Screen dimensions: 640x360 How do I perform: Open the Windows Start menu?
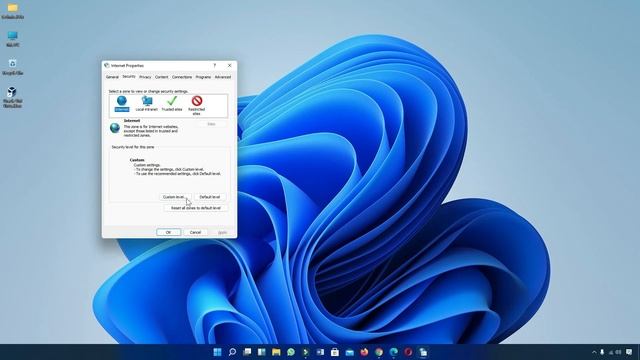pyautogui.click(x=218, y=352)
